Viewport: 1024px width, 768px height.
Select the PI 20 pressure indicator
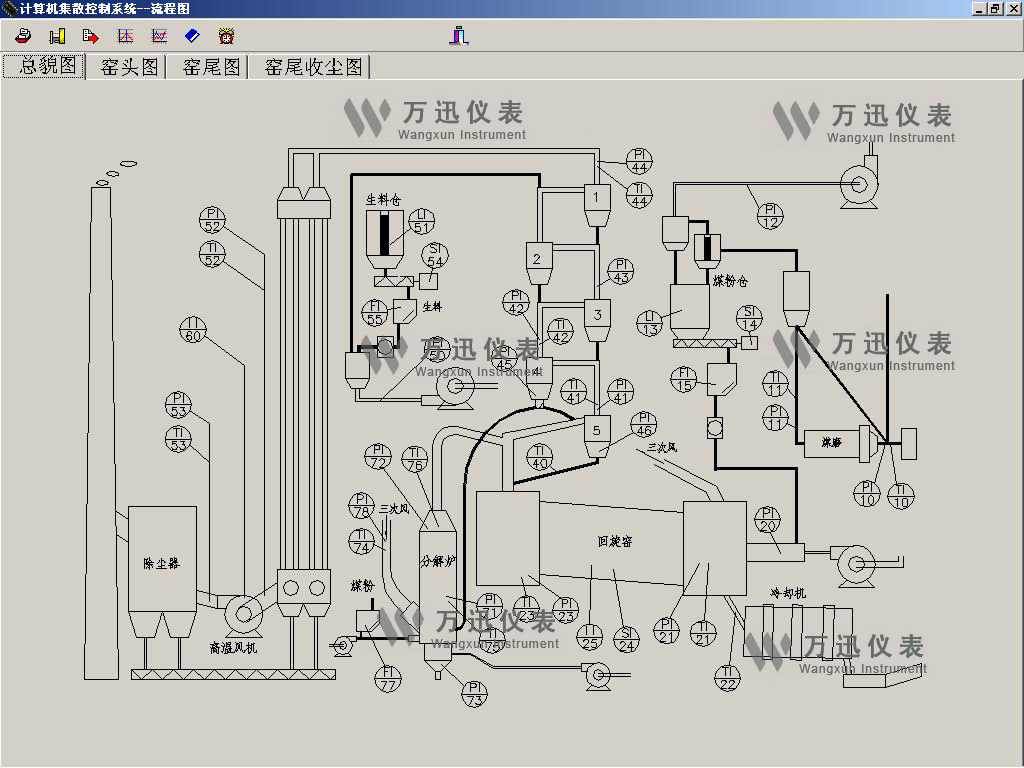coord(767,520)
